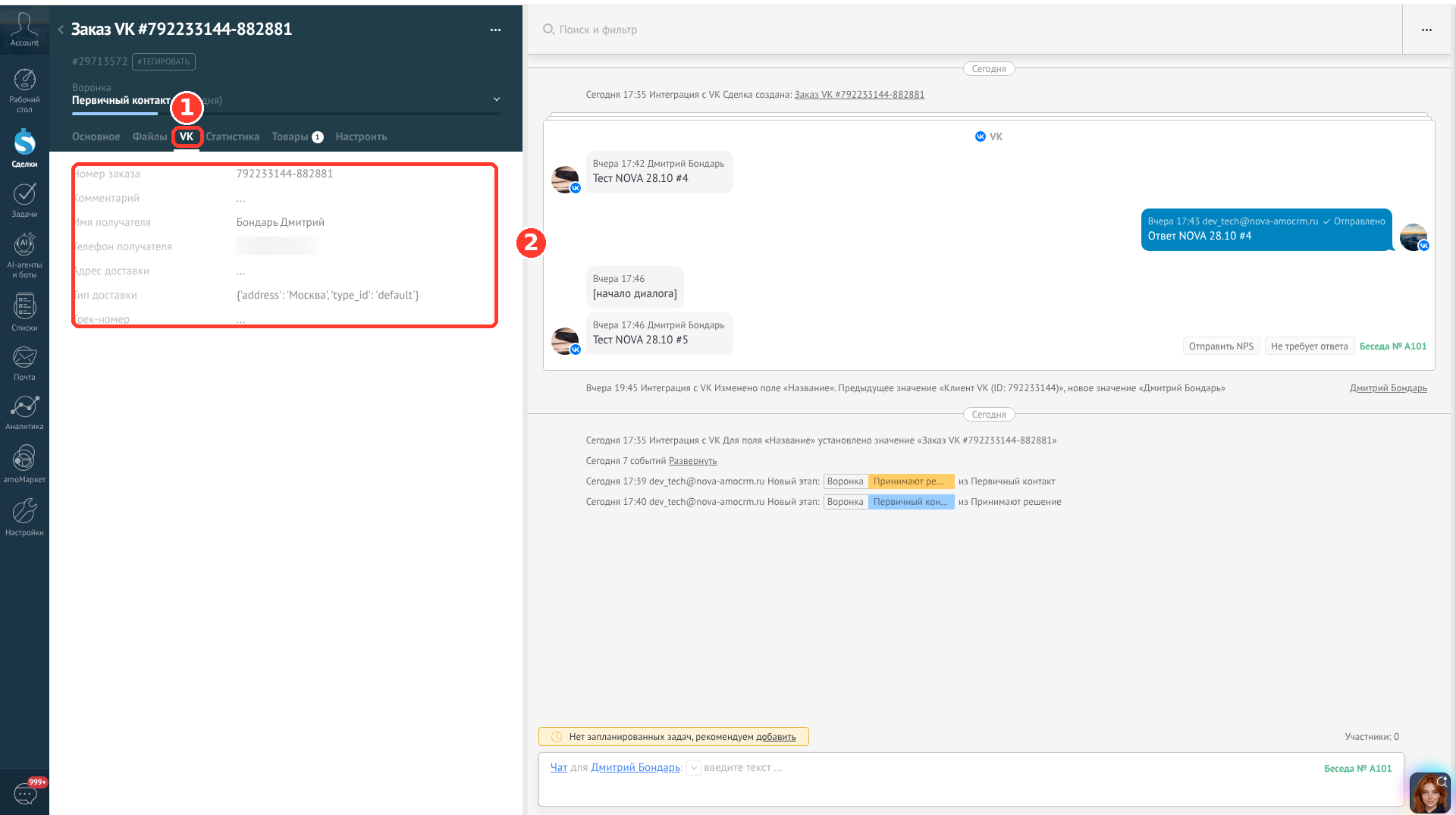Open amoМаркет
The width and height of the screenshot is (1456, 815).
[x=24, y=464]
